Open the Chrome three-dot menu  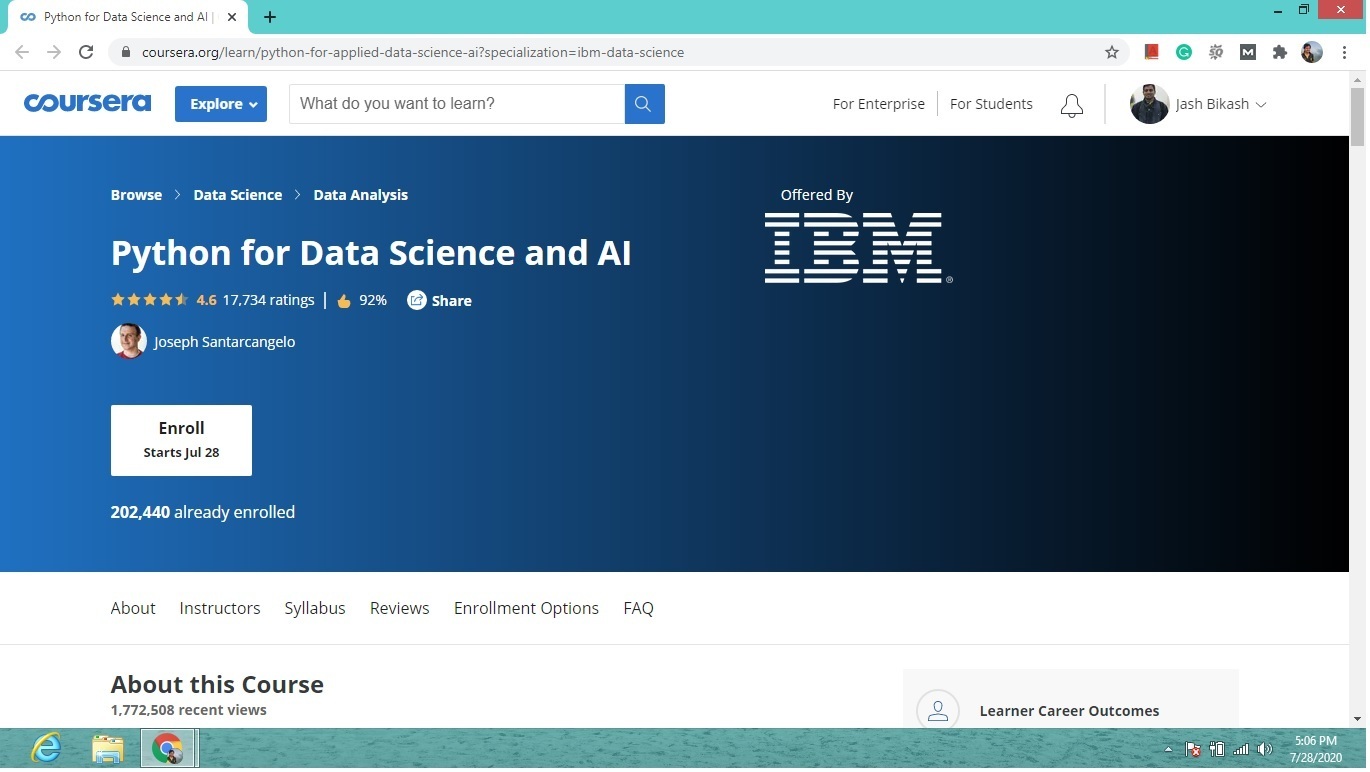[1344, 52]
